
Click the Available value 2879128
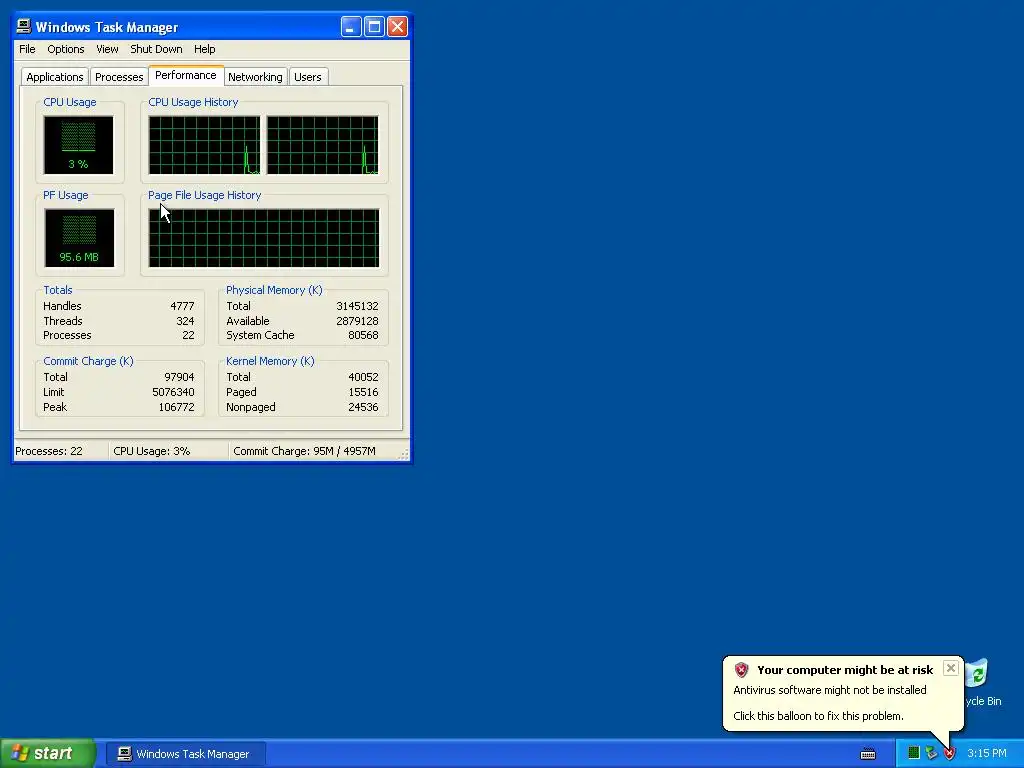(357, 321)
